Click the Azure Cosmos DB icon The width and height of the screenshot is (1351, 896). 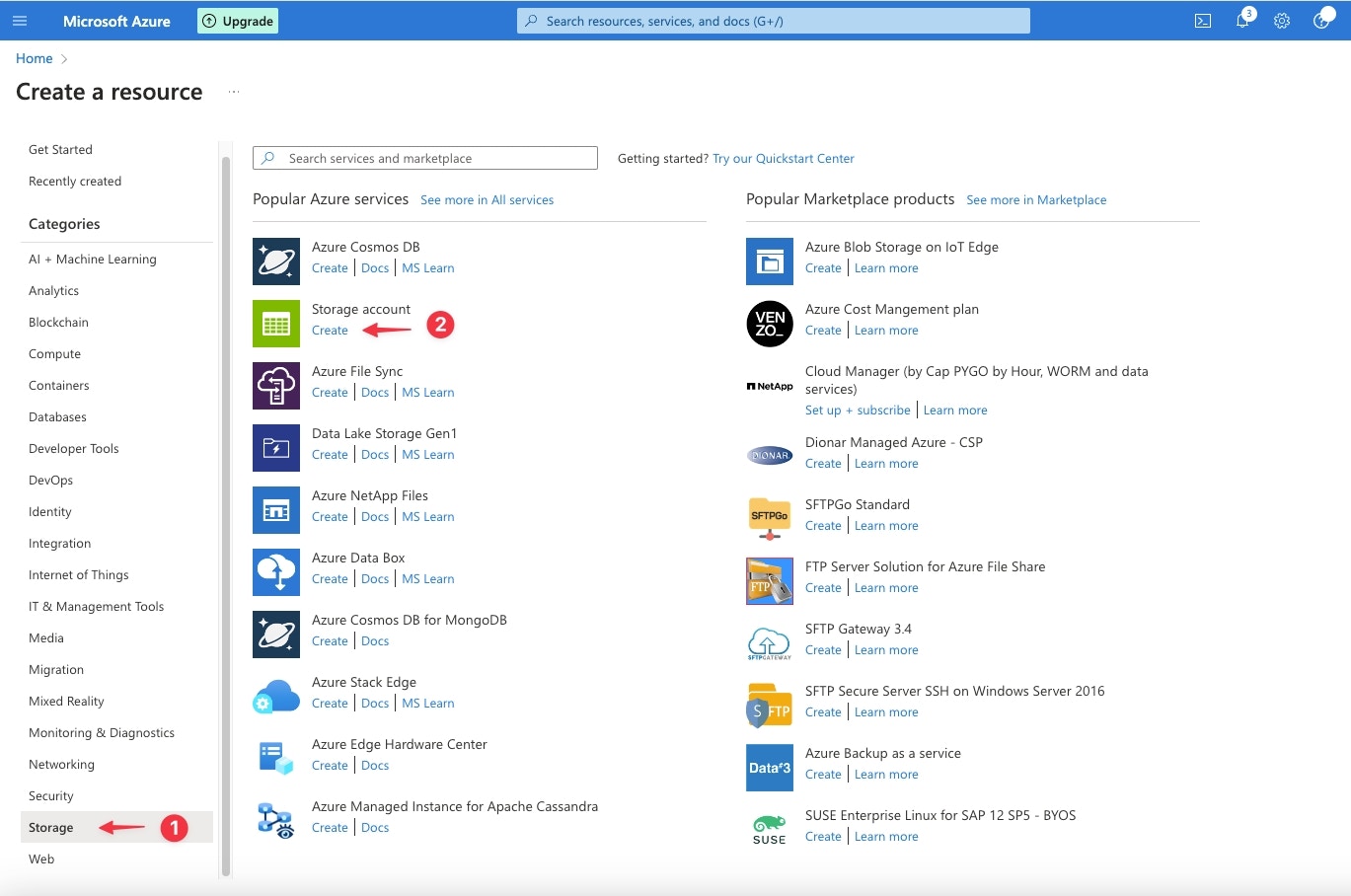(x=276, y=261)
